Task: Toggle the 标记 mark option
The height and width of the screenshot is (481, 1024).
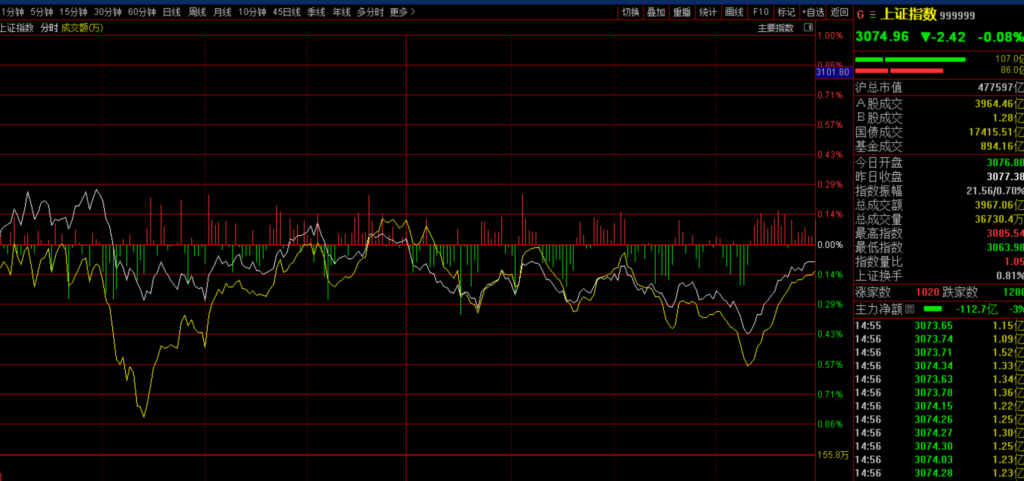Action: pyautogui.click(x=786, y=12)
